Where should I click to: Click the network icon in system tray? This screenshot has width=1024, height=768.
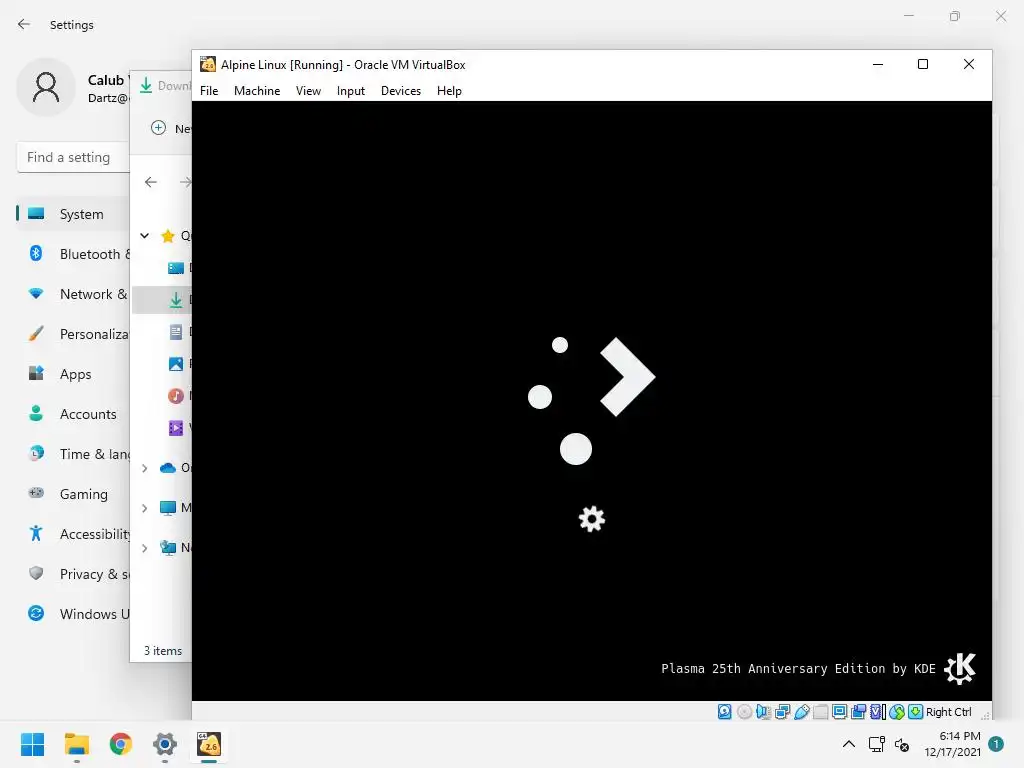pyautogui.click(x=876, y=744)
